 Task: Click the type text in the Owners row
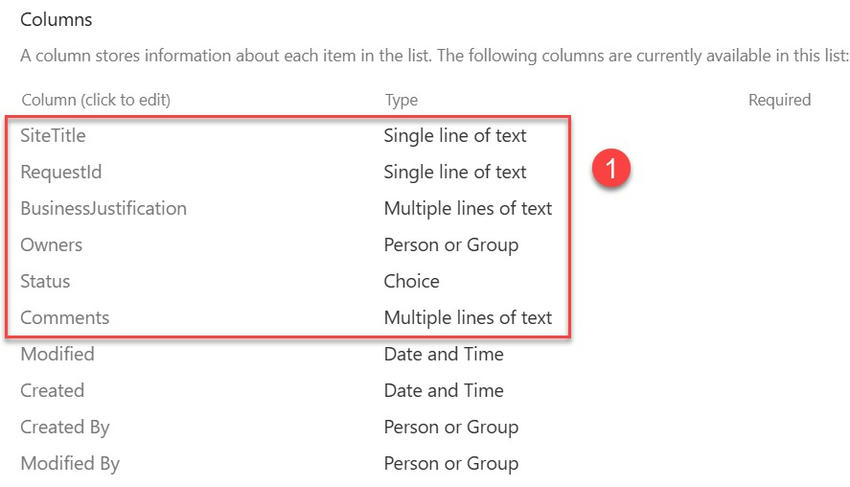[x=451, y=245]
